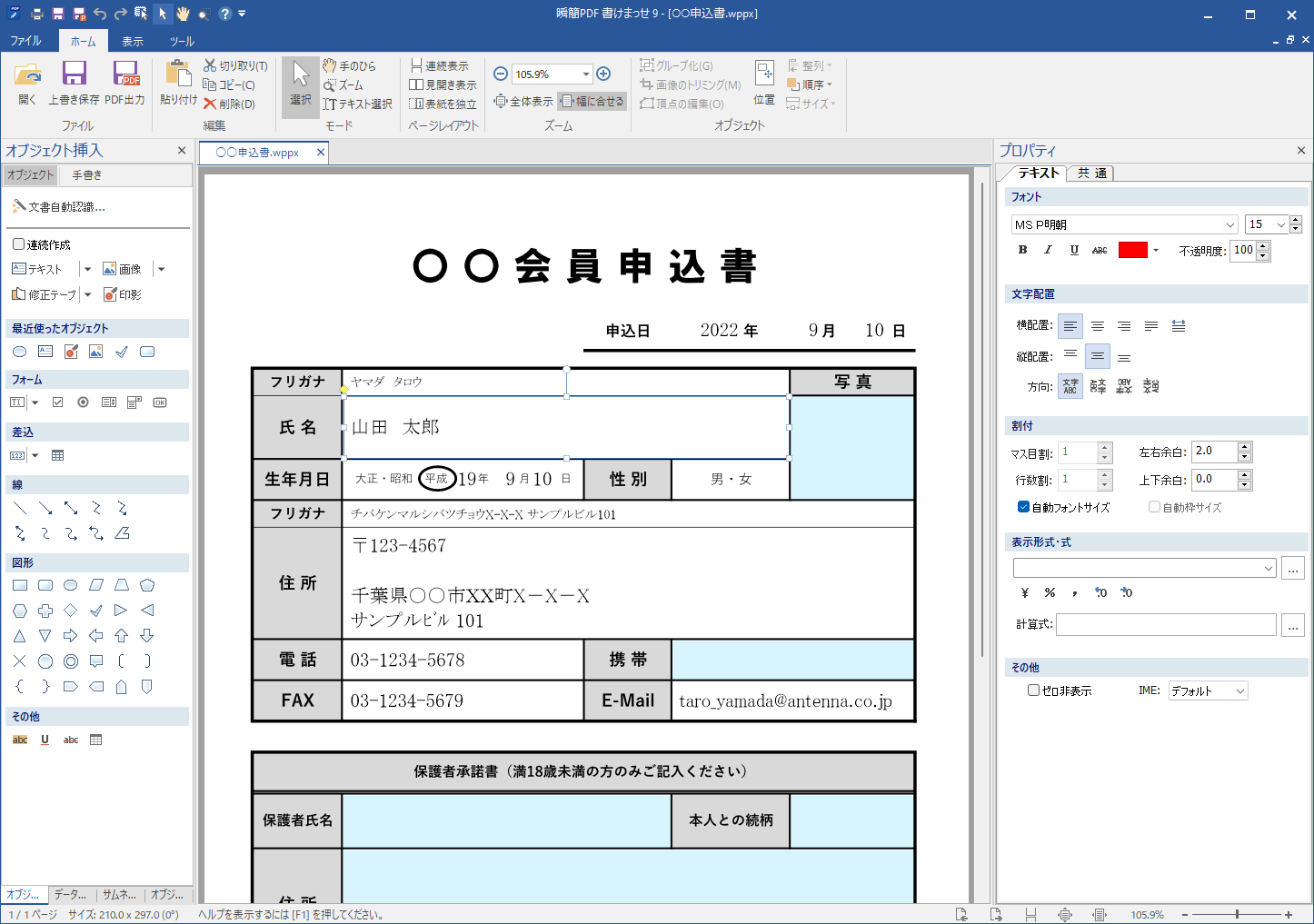
Task: Switch to the ツール ribbon tab
Action: [x=182, y=41]
